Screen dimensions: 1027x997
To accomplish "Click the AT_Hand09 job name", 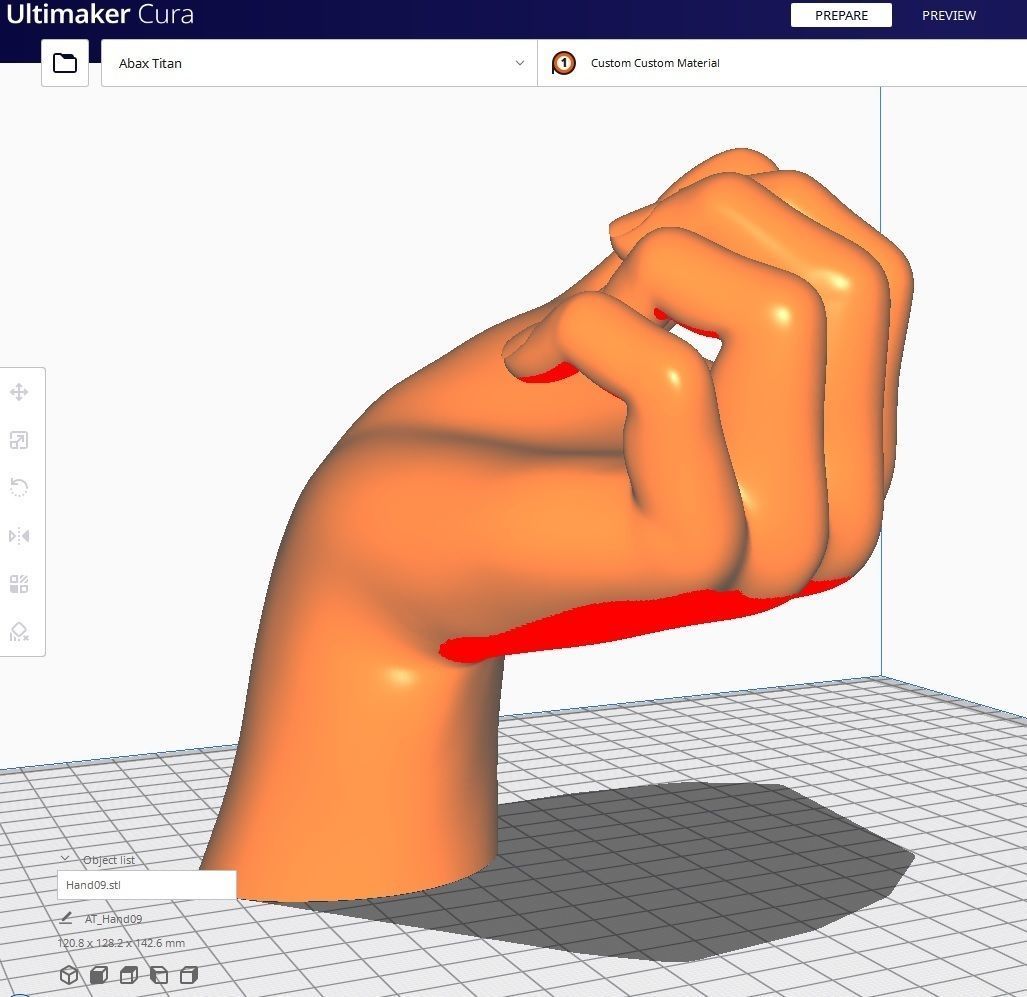I will tap(113, 918).
